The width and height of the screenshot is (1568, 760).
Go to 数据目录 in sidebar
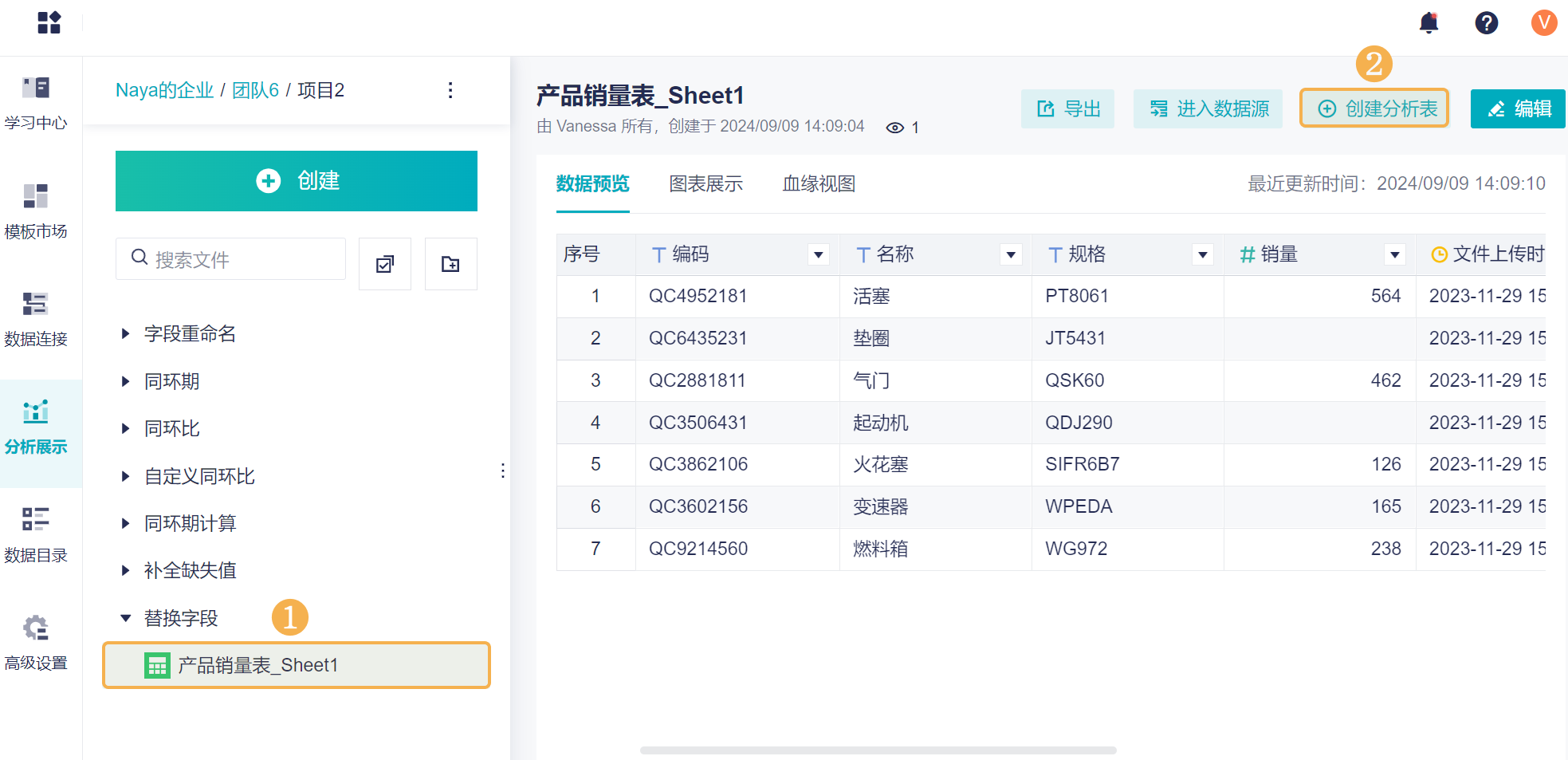pyautogui.click(x=36, y=535)
